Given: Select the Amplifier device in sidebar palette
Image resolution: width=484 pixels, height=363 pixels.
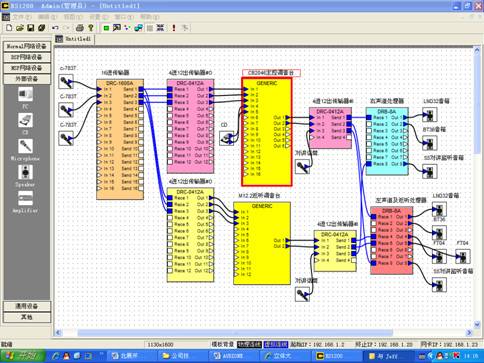Looking at the screenshot, I should point(25,202).
